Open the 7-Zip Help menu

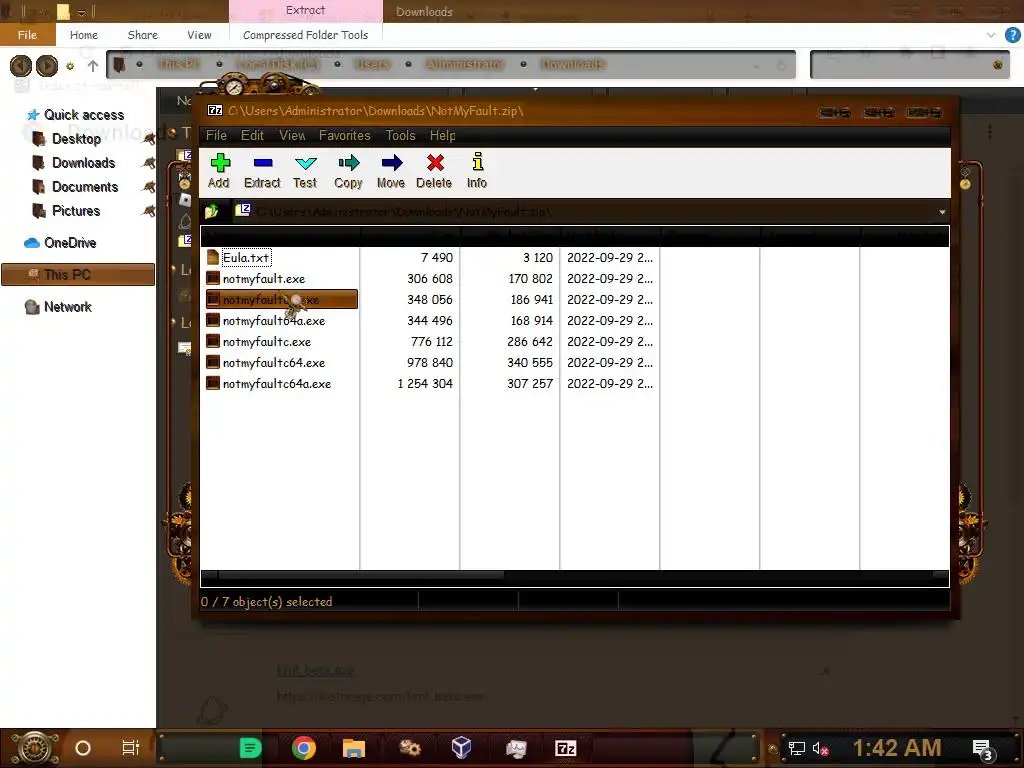coord(442,135)
